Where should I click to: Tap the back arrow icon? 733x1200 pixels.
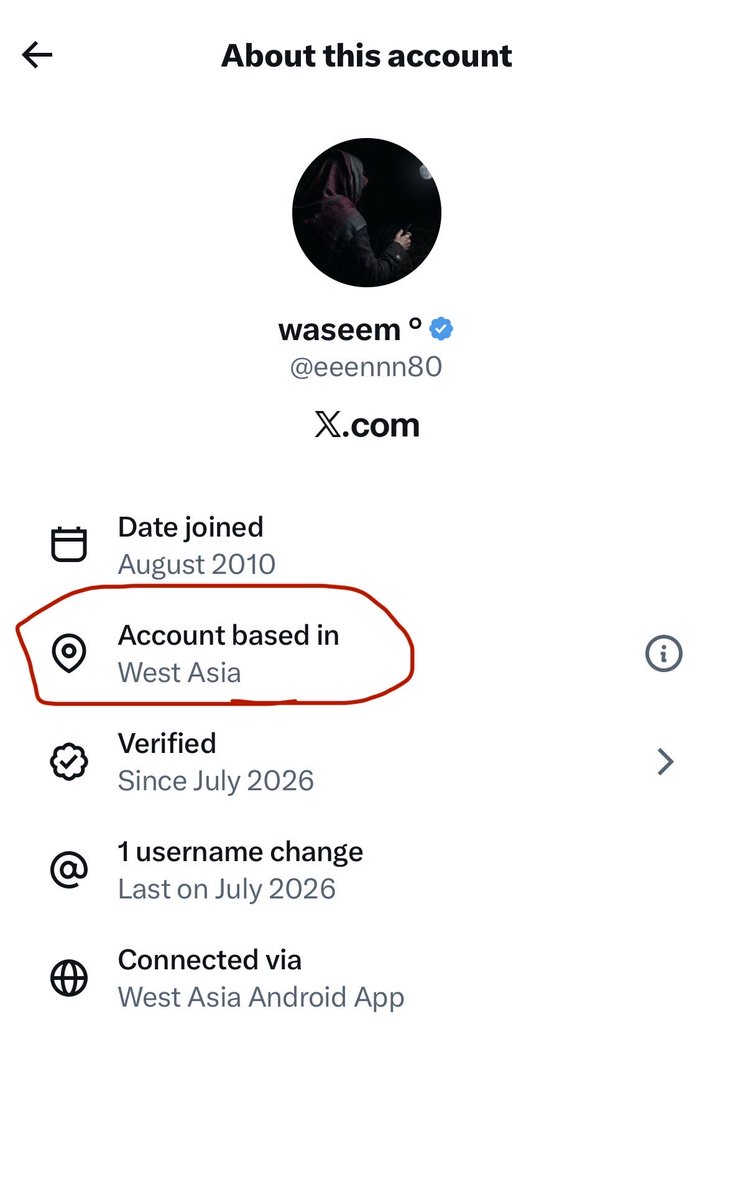point(37,55)
